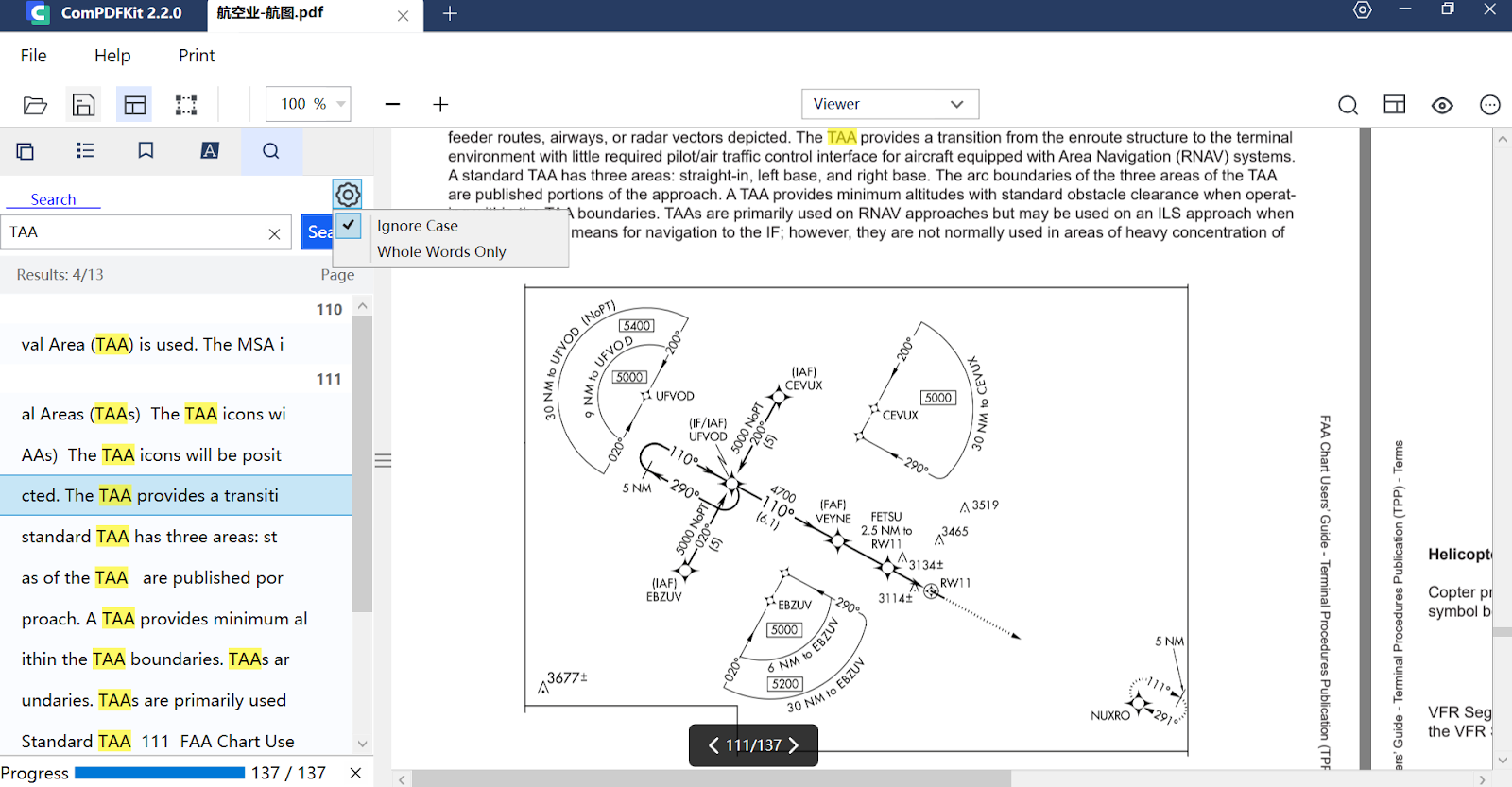This screenshot has height=787, width=1512.
Task: Toggle the sidebar splitter handle
Action: (x=383, y=461)
